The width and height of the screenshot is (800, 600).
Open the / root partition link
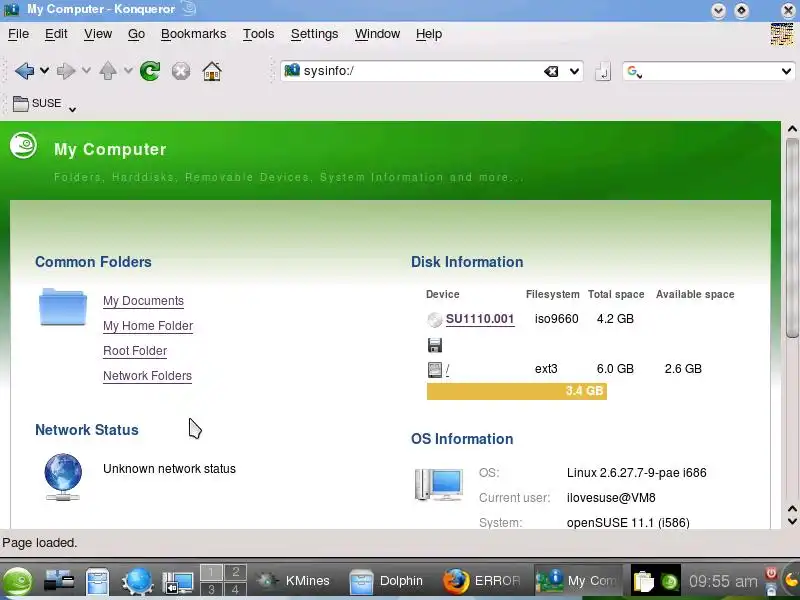click(x=447, y=369)
